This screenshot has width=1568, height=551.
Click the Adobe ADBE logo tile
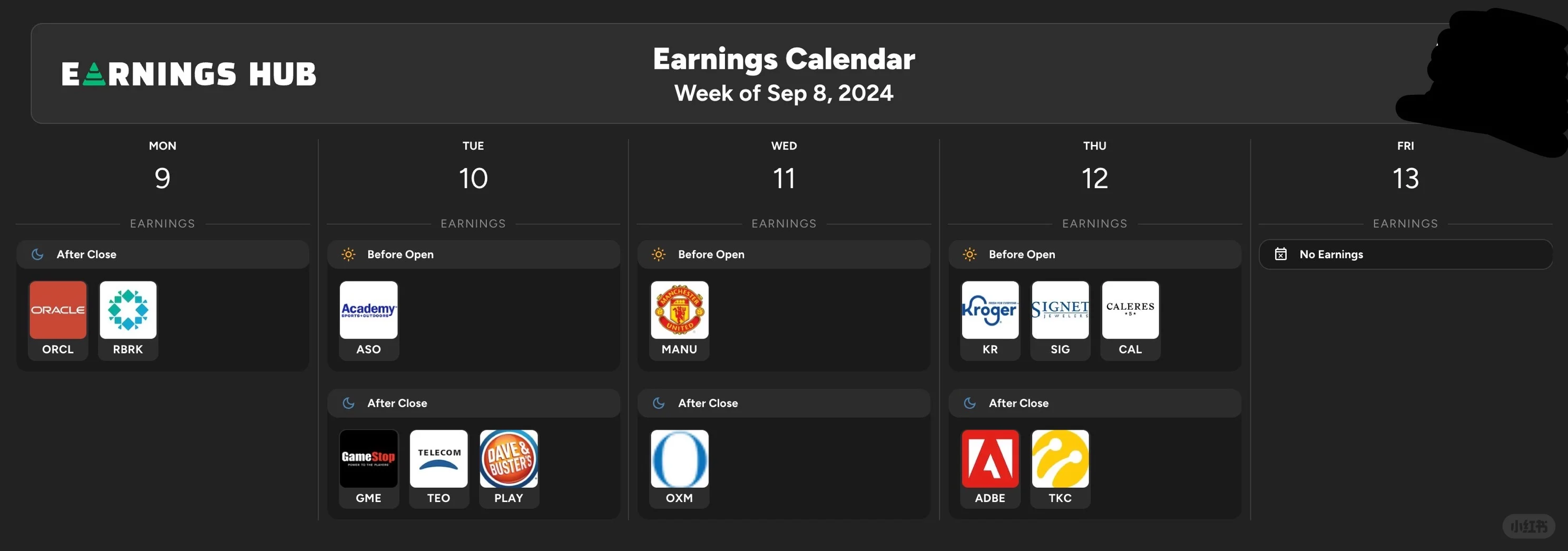click(x=989, y=469)
